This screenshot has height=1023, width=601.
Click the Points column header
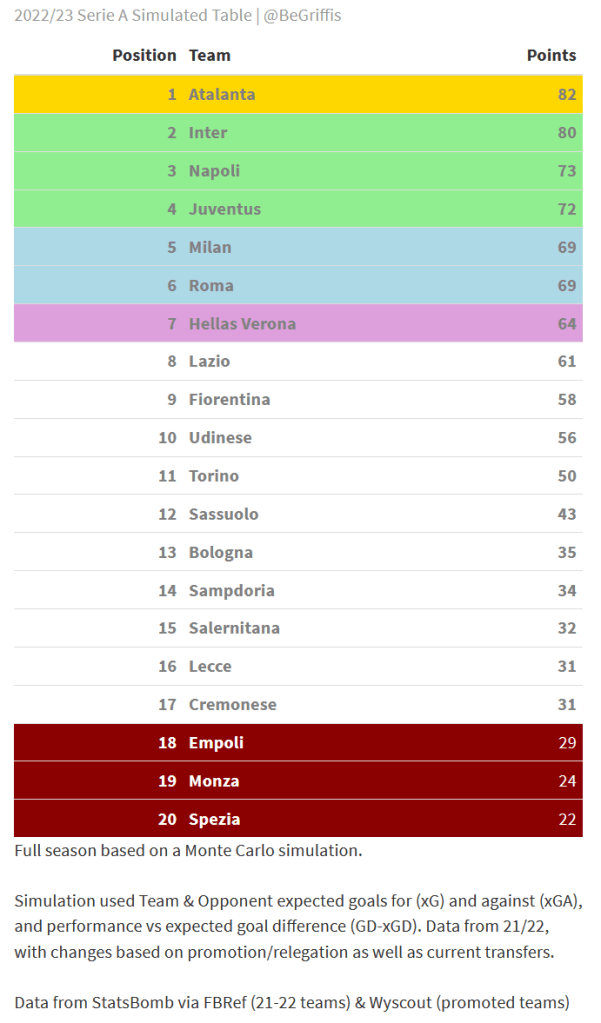click(551, 56)
